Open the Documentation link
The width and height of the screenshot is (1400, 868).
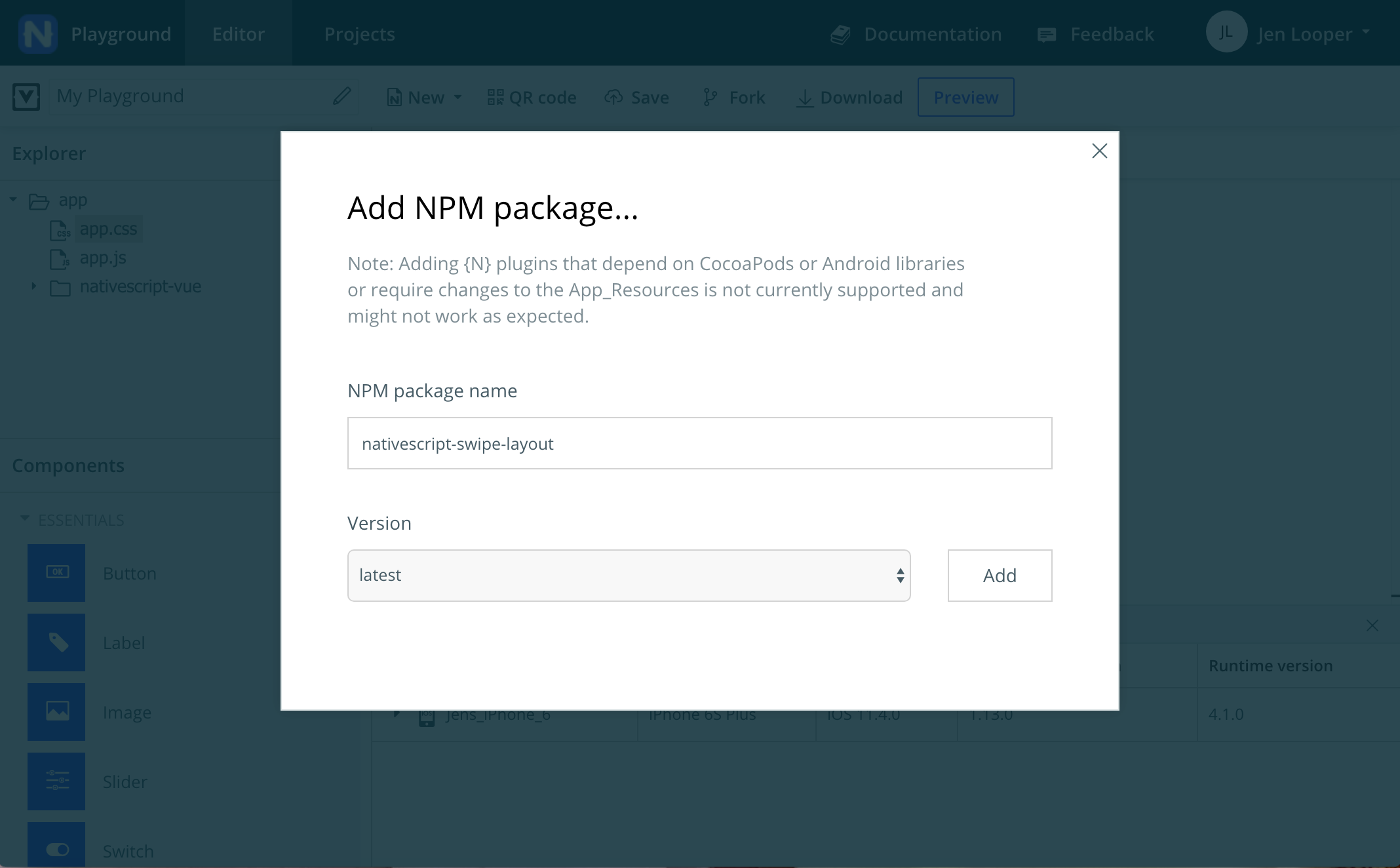pyautogui.click(x=933, y=33)
